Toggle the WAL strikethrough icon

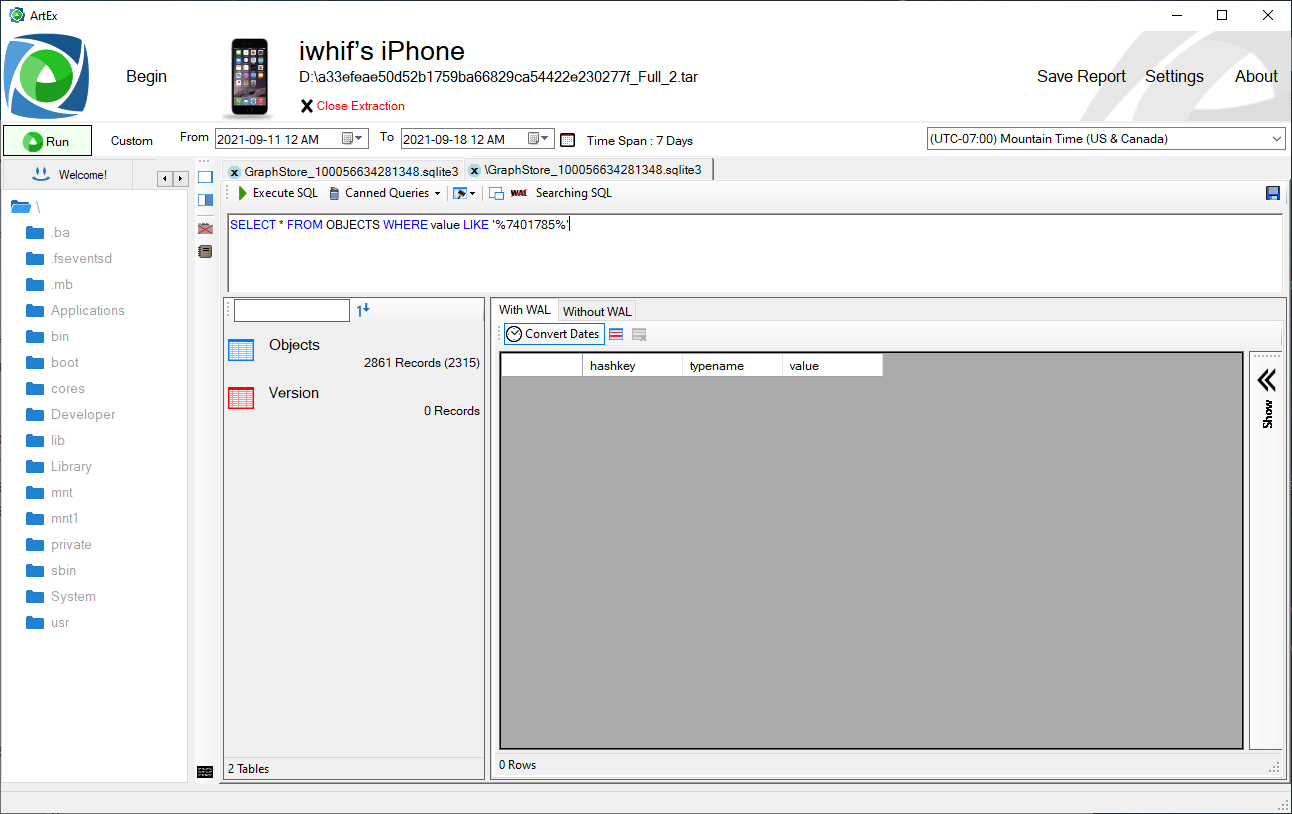[518, 193]
